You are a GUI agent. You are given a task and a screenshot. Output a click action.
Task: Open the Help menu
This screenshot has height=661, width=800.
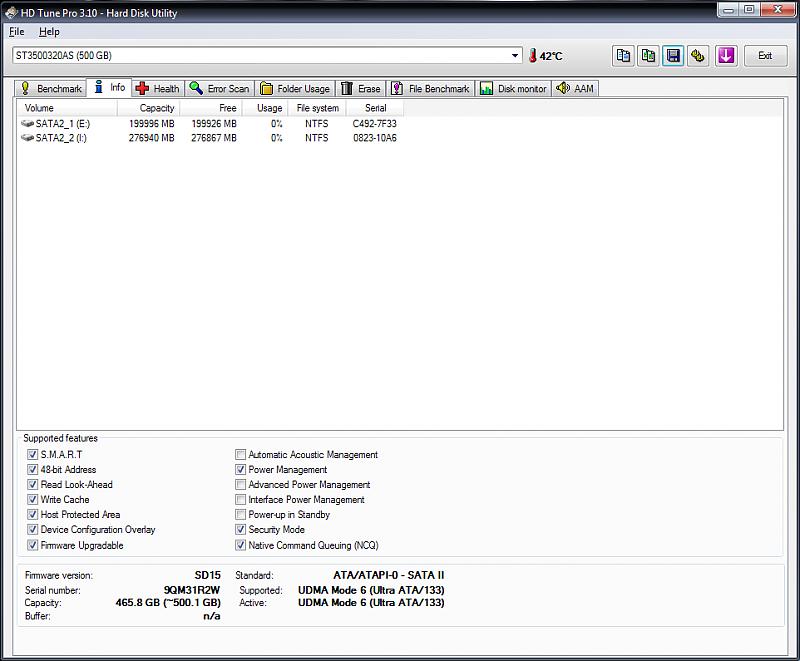click(x=49, y=32)
